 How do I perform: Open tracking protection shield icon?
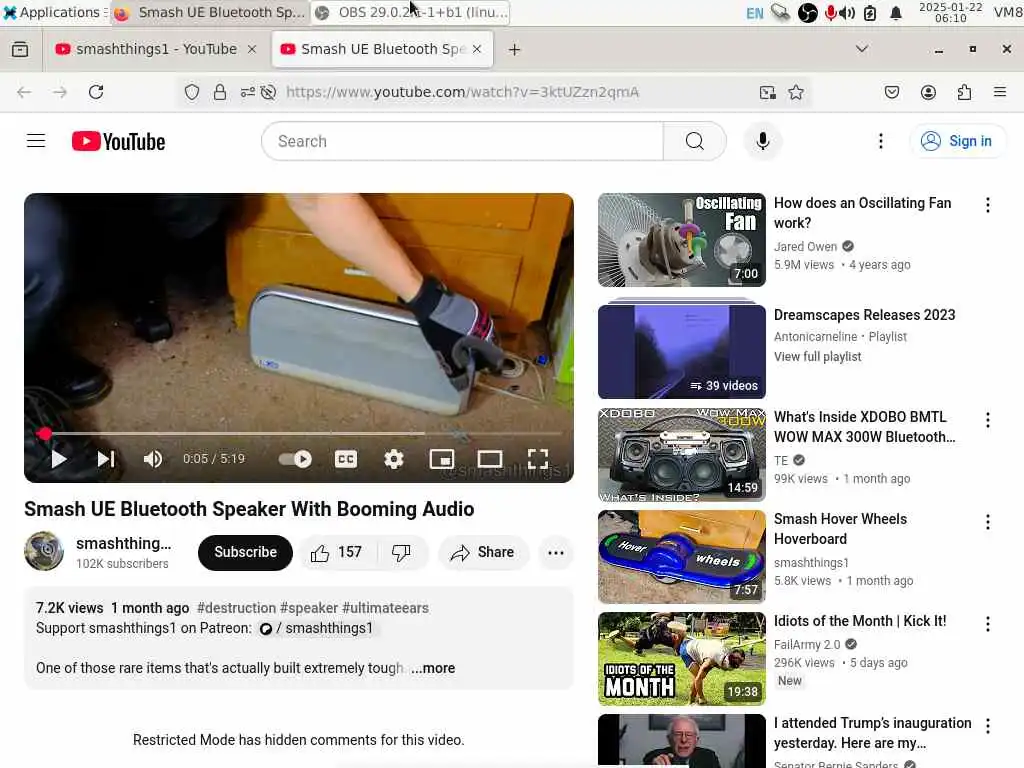click(191, 92)
